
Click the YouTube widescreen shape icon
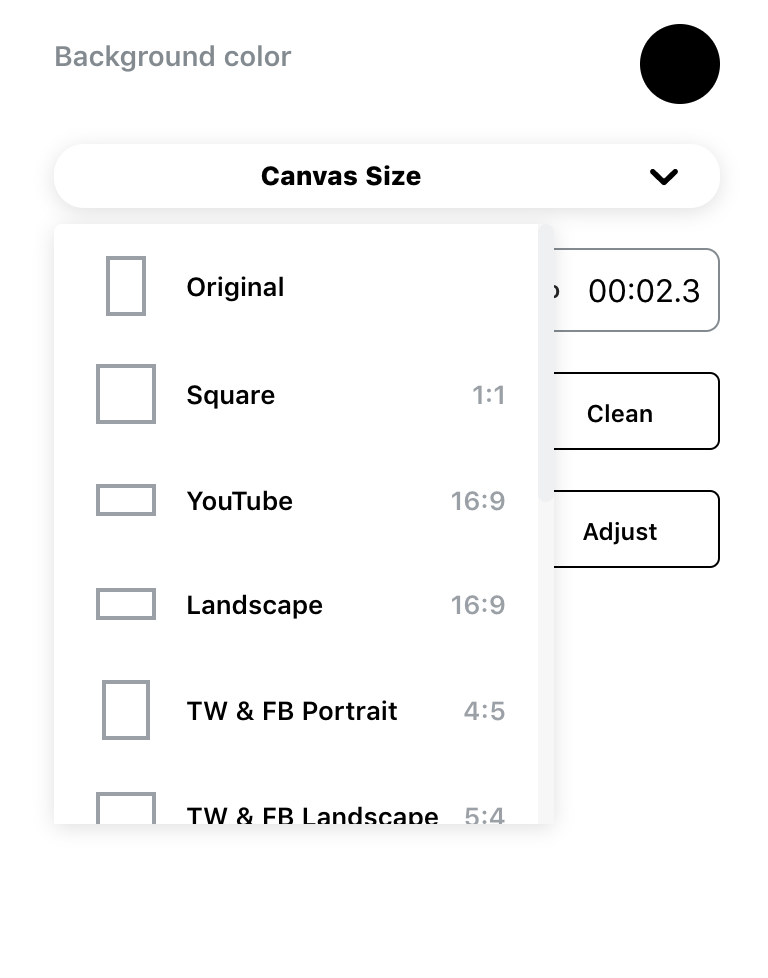click(126, 500)
